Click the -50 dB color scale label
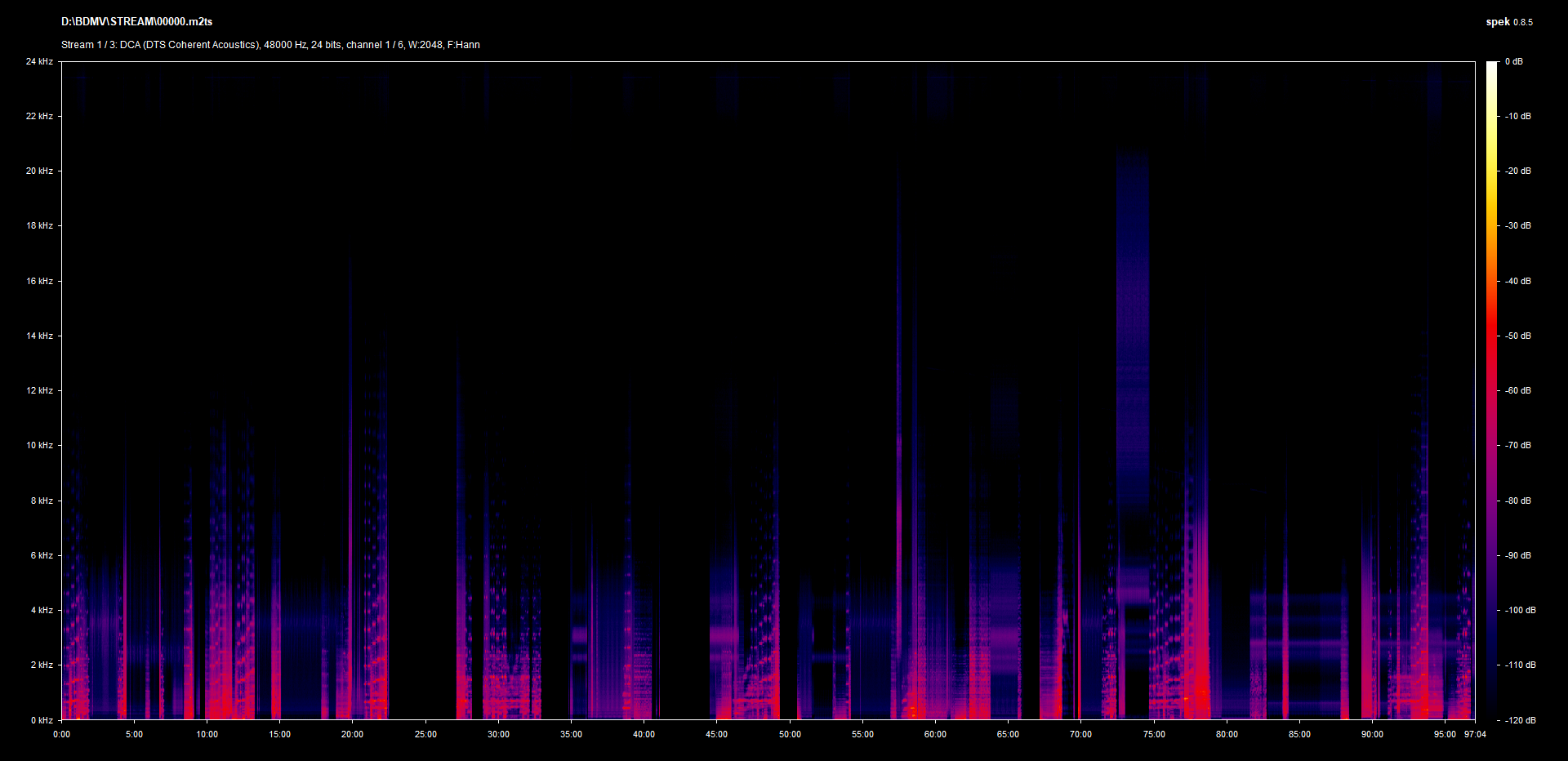1568x761 pixels. tap(1518, 336)
